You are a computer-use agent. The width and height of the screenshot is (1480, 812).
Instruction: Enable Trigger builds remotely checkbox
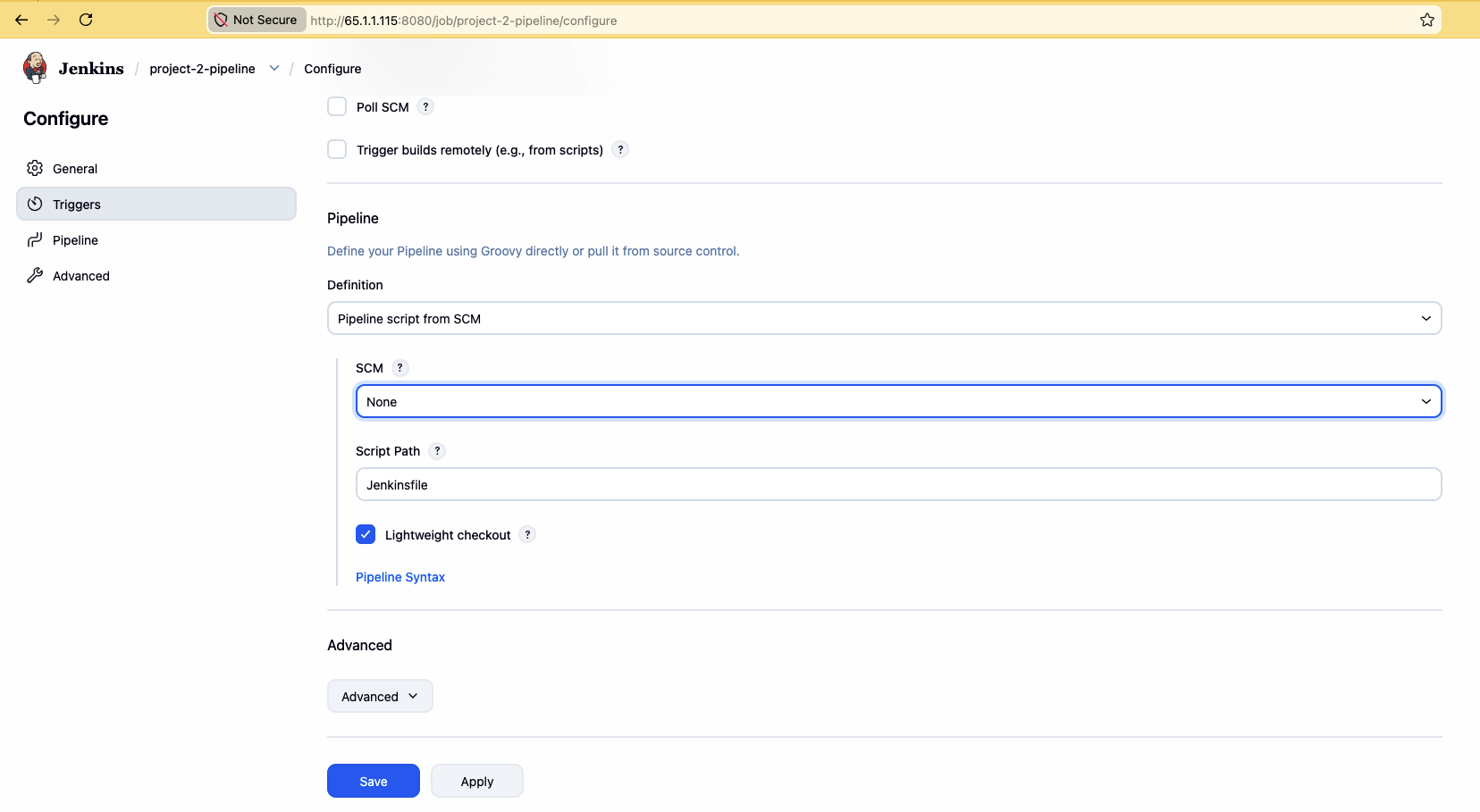(337, 149)
